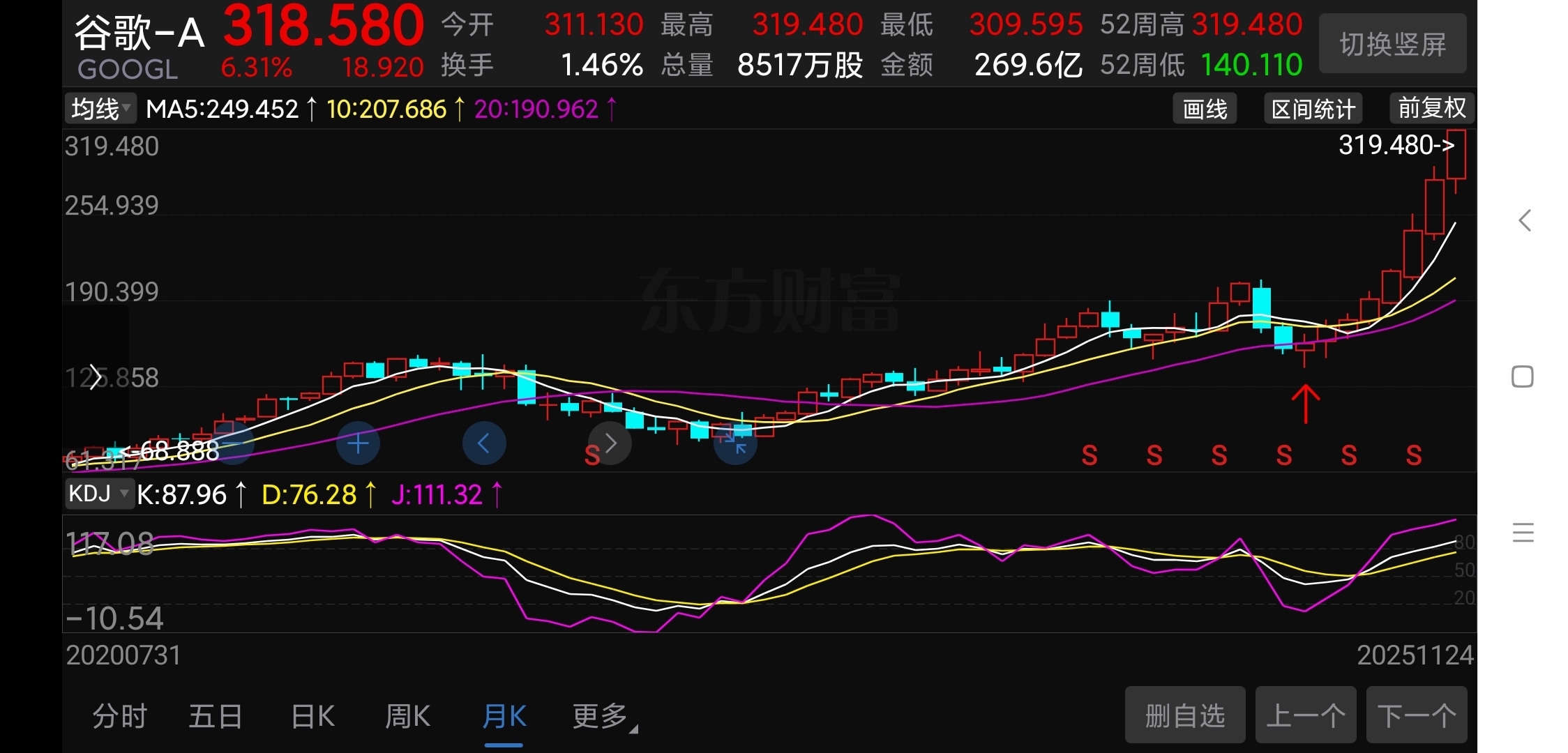The width and height of the screenshot is (1568, 753).
Task: Toggle 区间统计 range statistics
Action: click(x=1313, y=109)
